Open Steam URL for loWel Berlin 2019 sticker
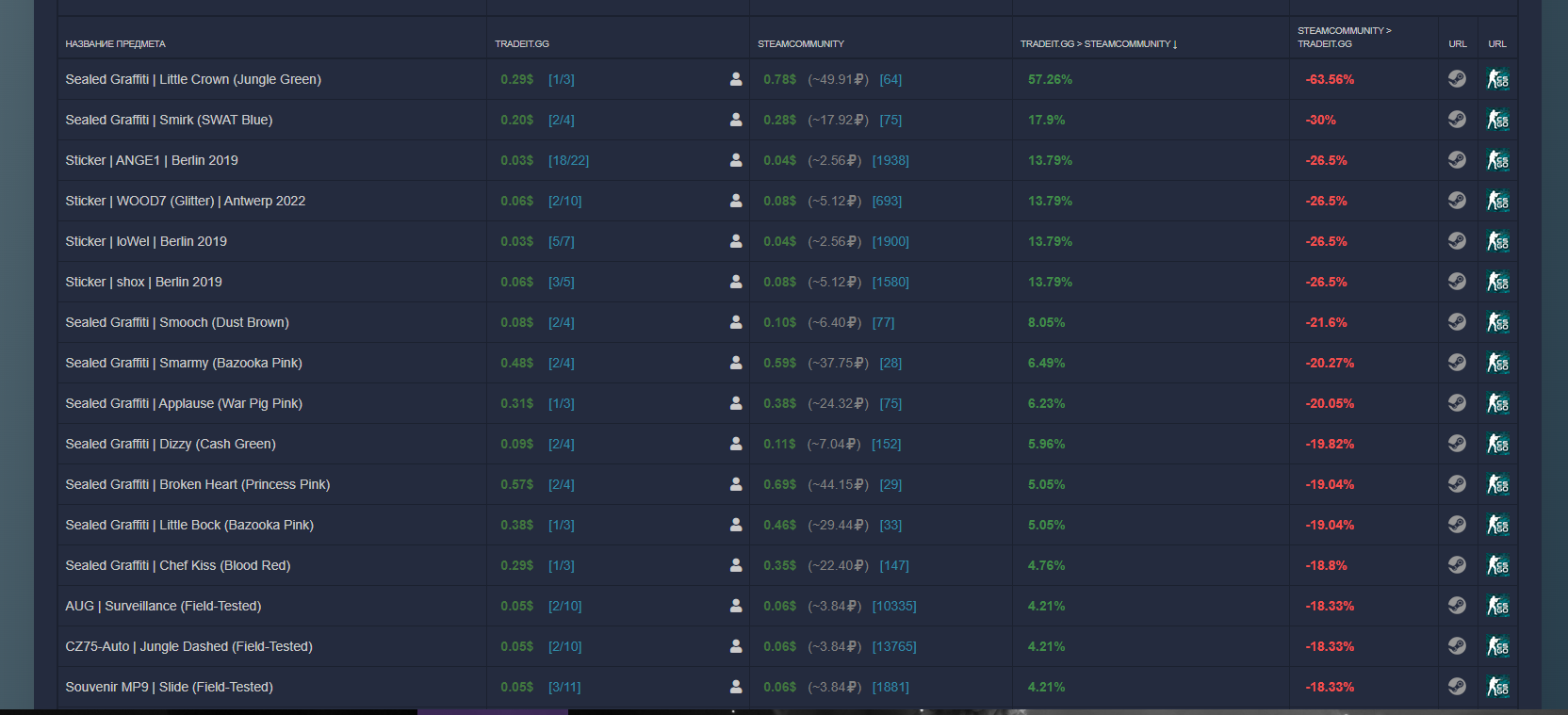The image size is (1568, 715). click(1457, 241)
